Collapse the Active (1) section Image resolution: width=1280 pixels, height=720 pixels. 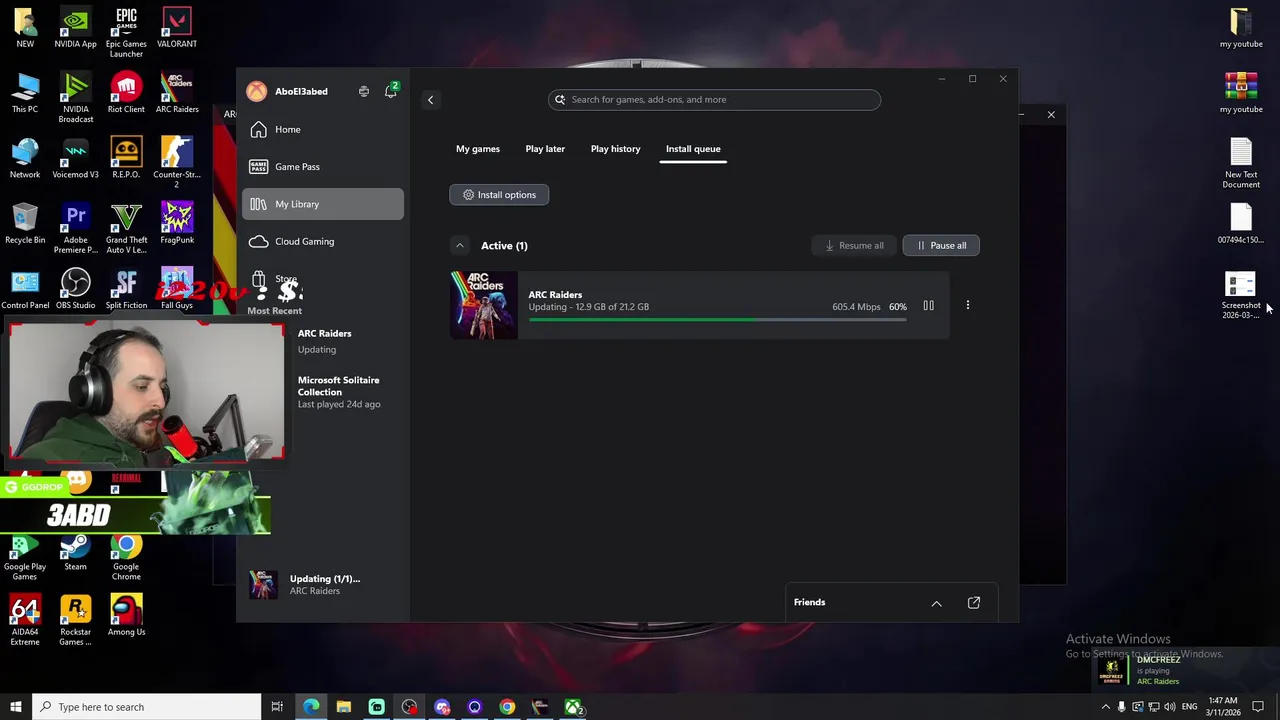click(x=460, y=246)
